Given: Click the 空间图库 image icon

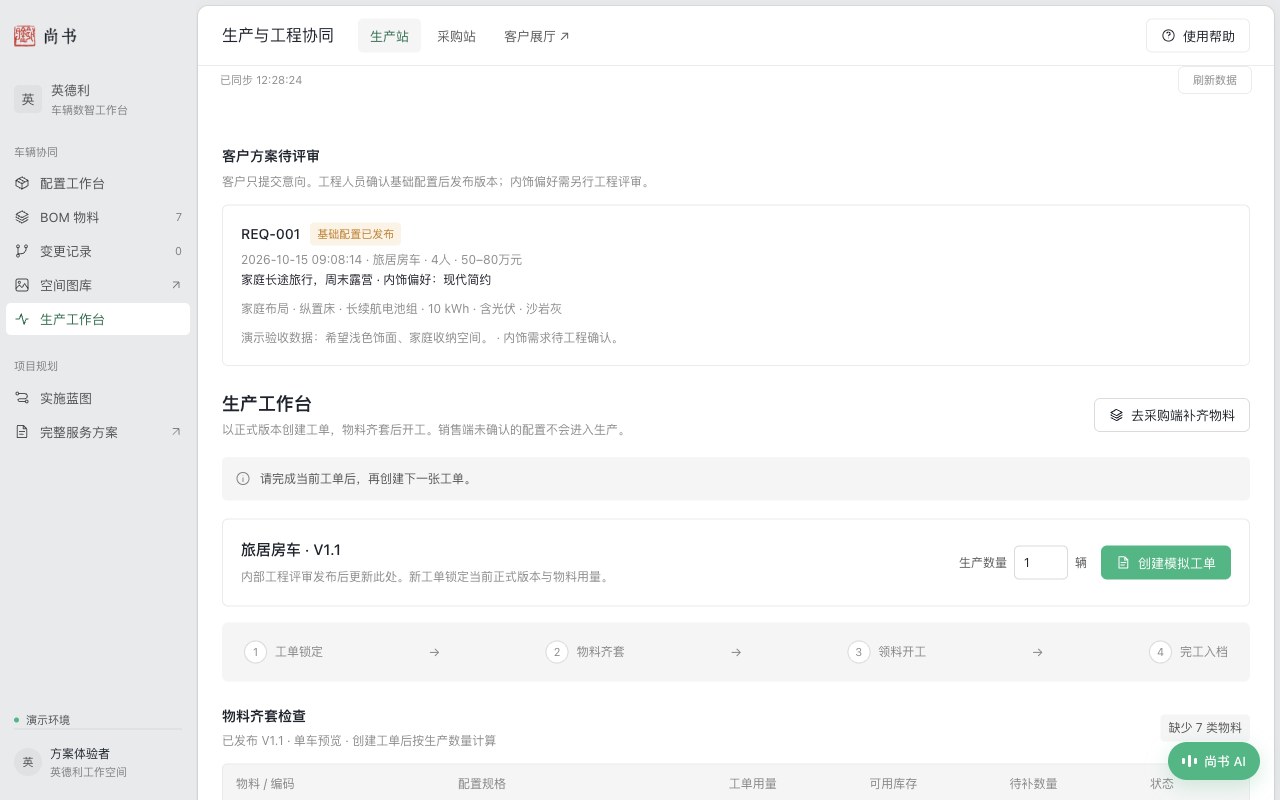Looking at the screenshot, I should (x=22, y=285).
